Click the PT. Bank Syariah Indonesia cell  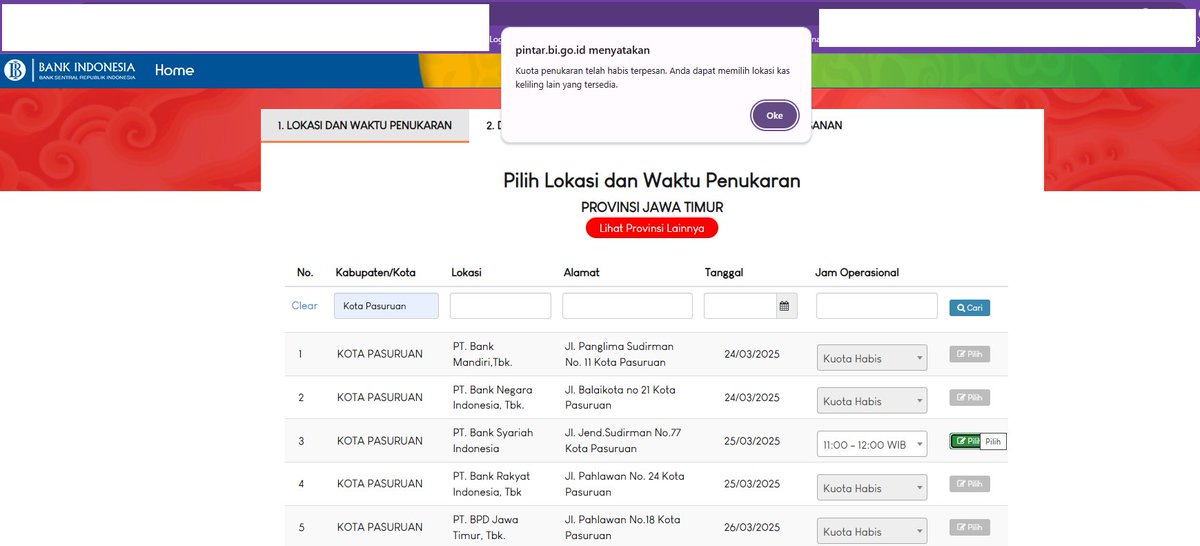(493, 440)
